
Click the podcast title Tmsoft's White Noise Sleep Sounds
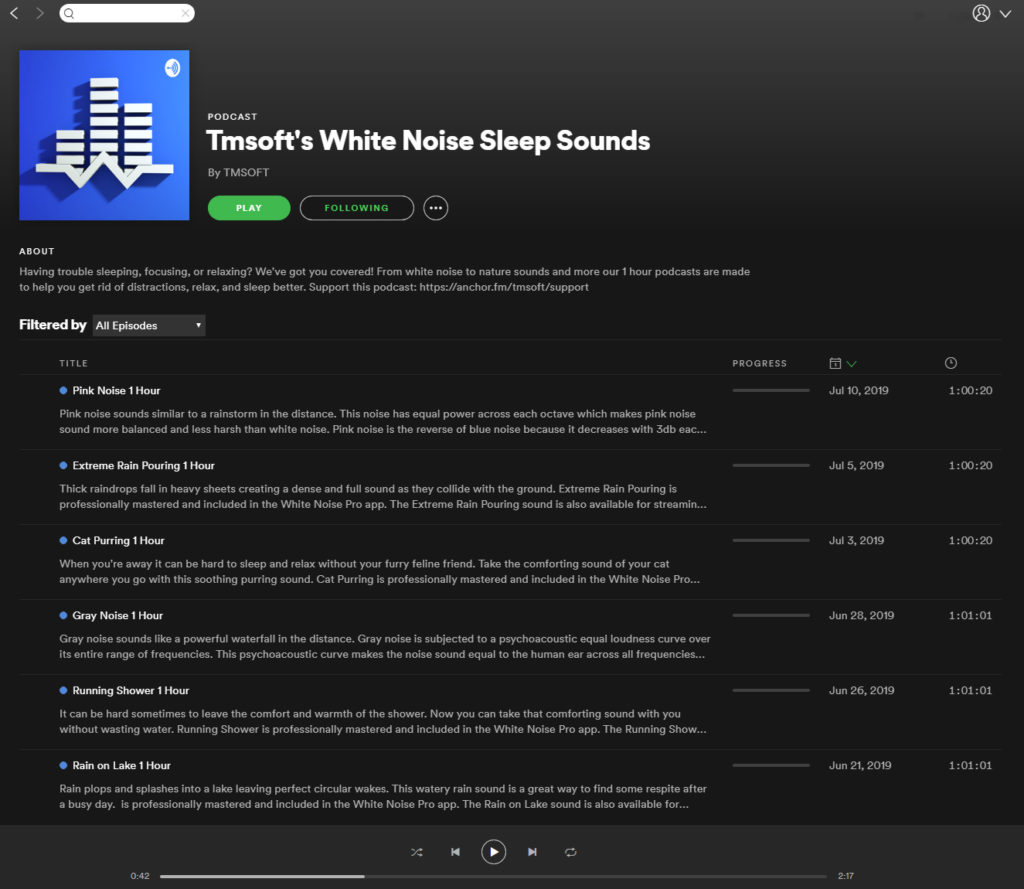coord(428,141)
